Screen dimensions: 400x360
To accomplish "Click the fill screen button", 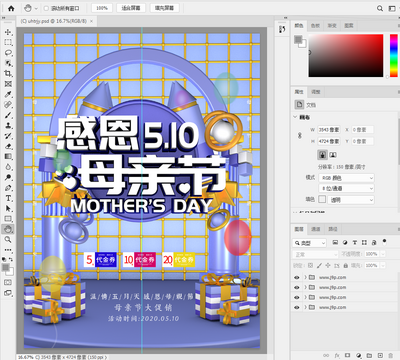I will (x=164, y=8).
